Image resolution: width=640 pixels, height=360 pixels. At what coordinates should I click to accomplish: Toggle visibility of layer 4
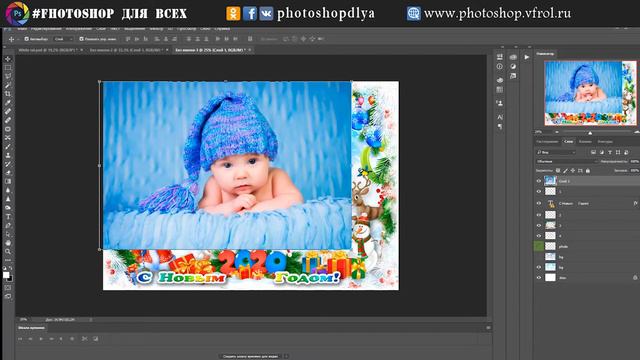pos(539,236)
